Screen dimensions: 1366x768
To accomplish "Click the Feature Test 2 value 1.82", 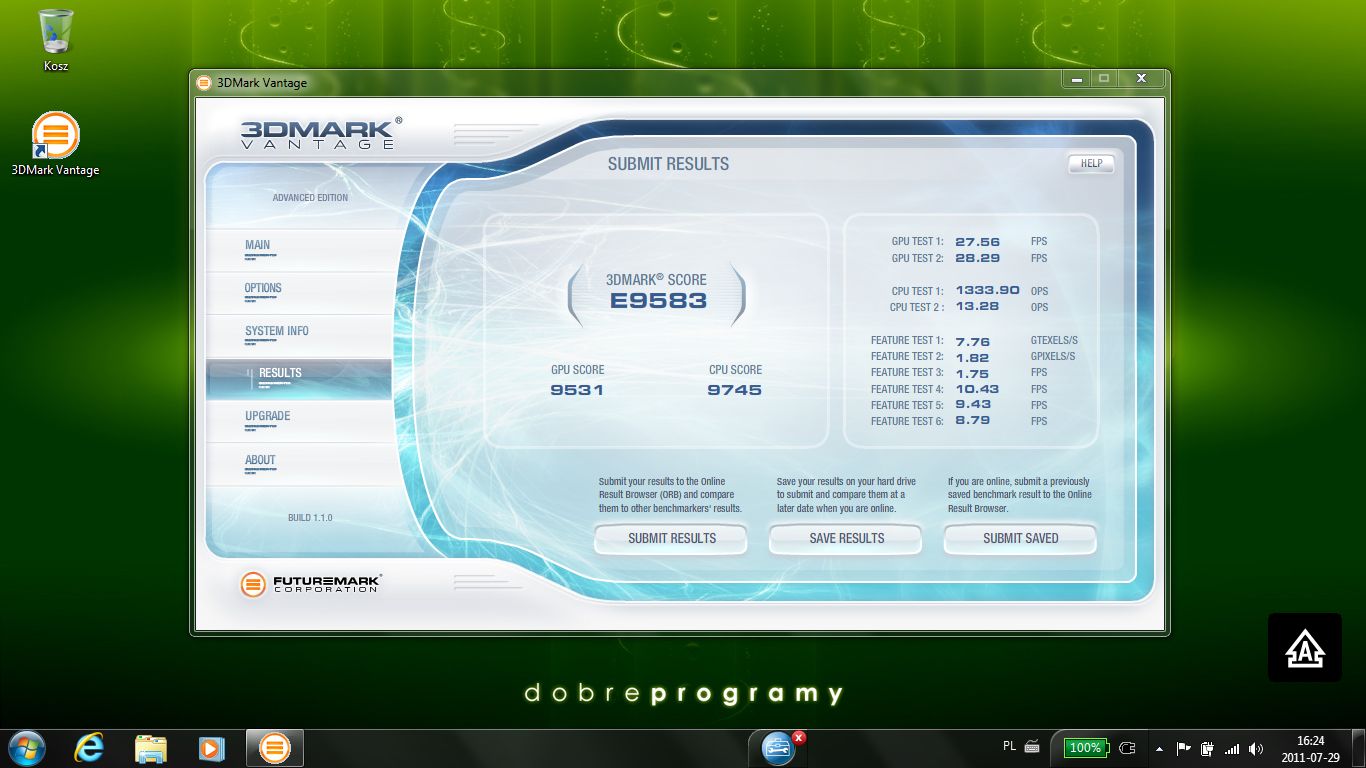I will (972, 357).
